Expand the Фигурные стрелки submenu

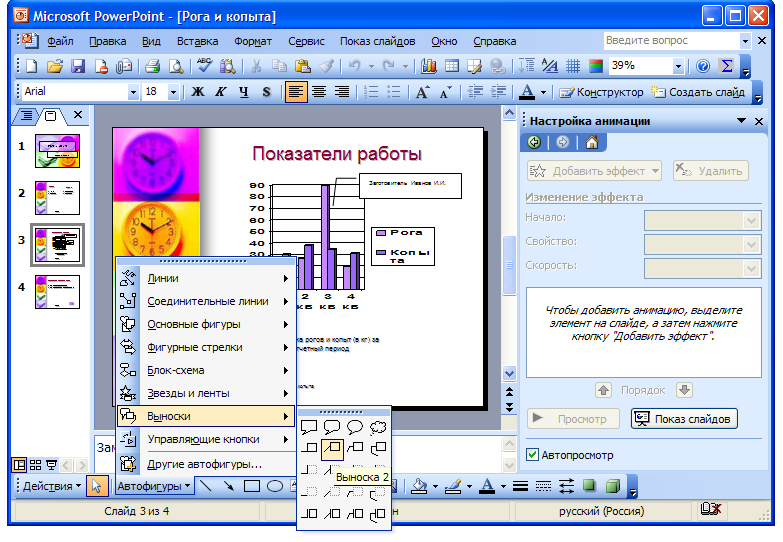click(206, 347)
